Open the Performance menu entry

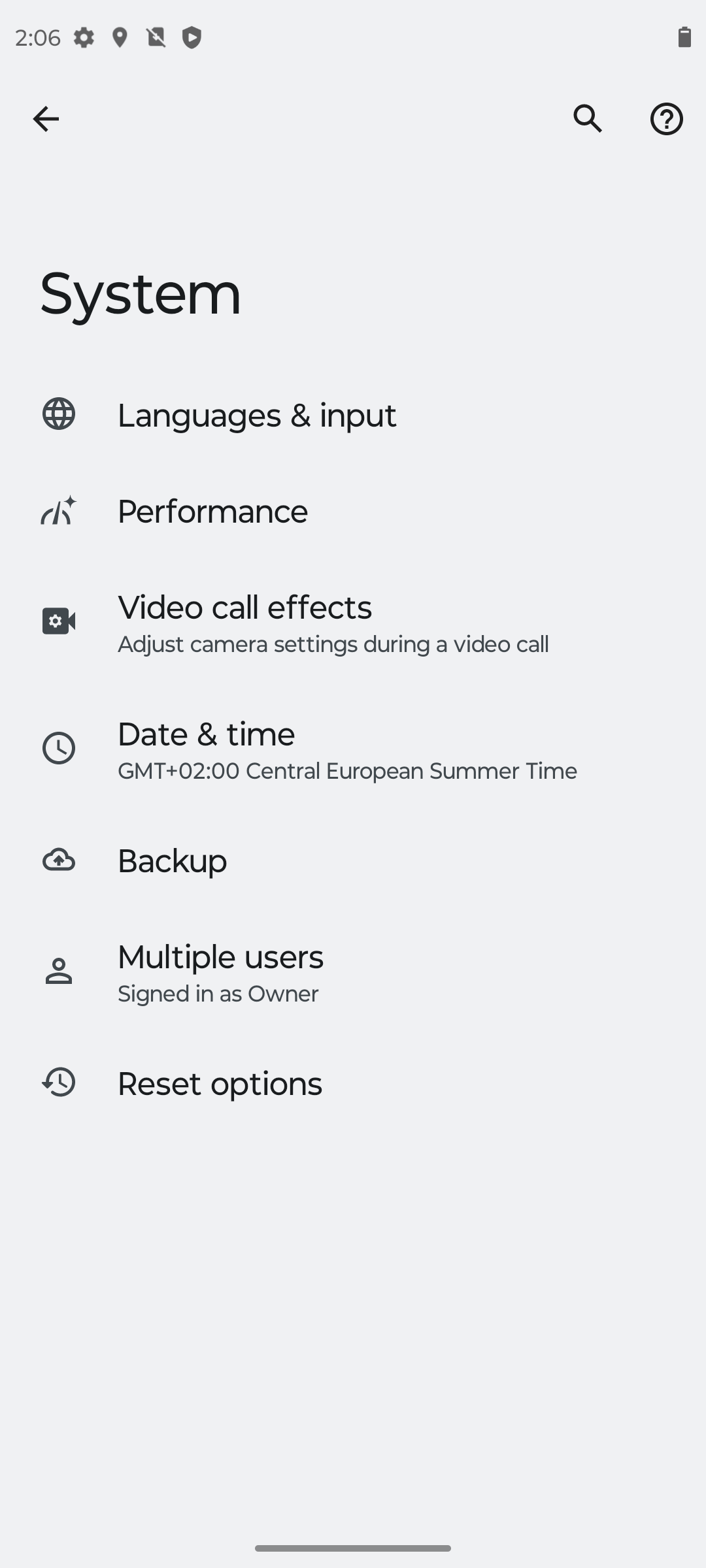(x=353, y=511)
